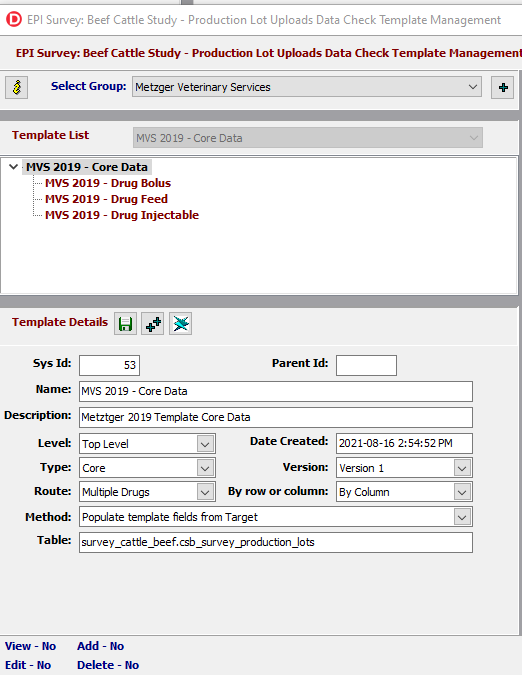Click the add new template plus icon
Image resolution: width=522 pixels, height=675 pixels.
pos(153,324)
